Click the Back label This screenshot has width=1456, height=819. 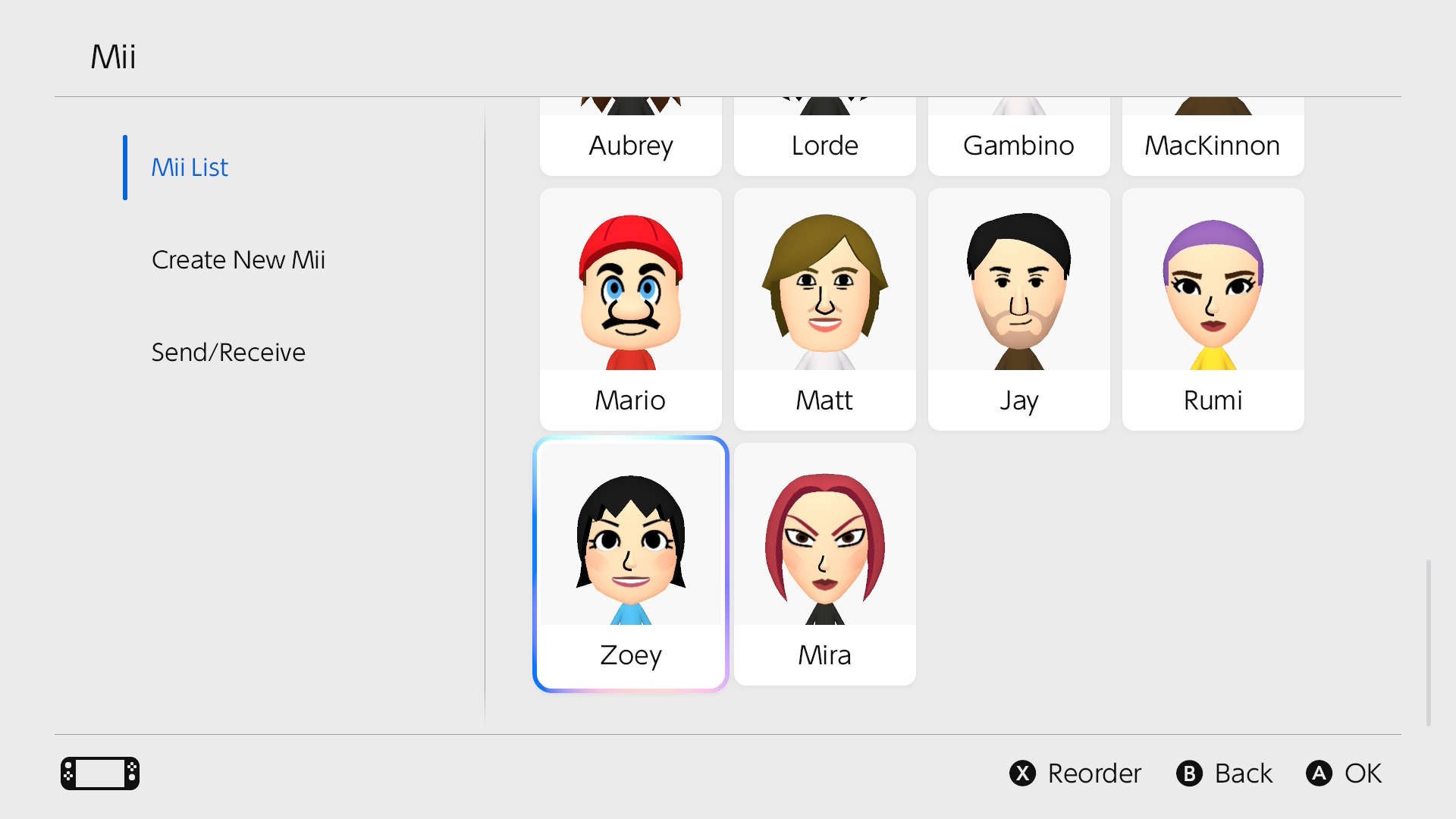coord(1243,773)
